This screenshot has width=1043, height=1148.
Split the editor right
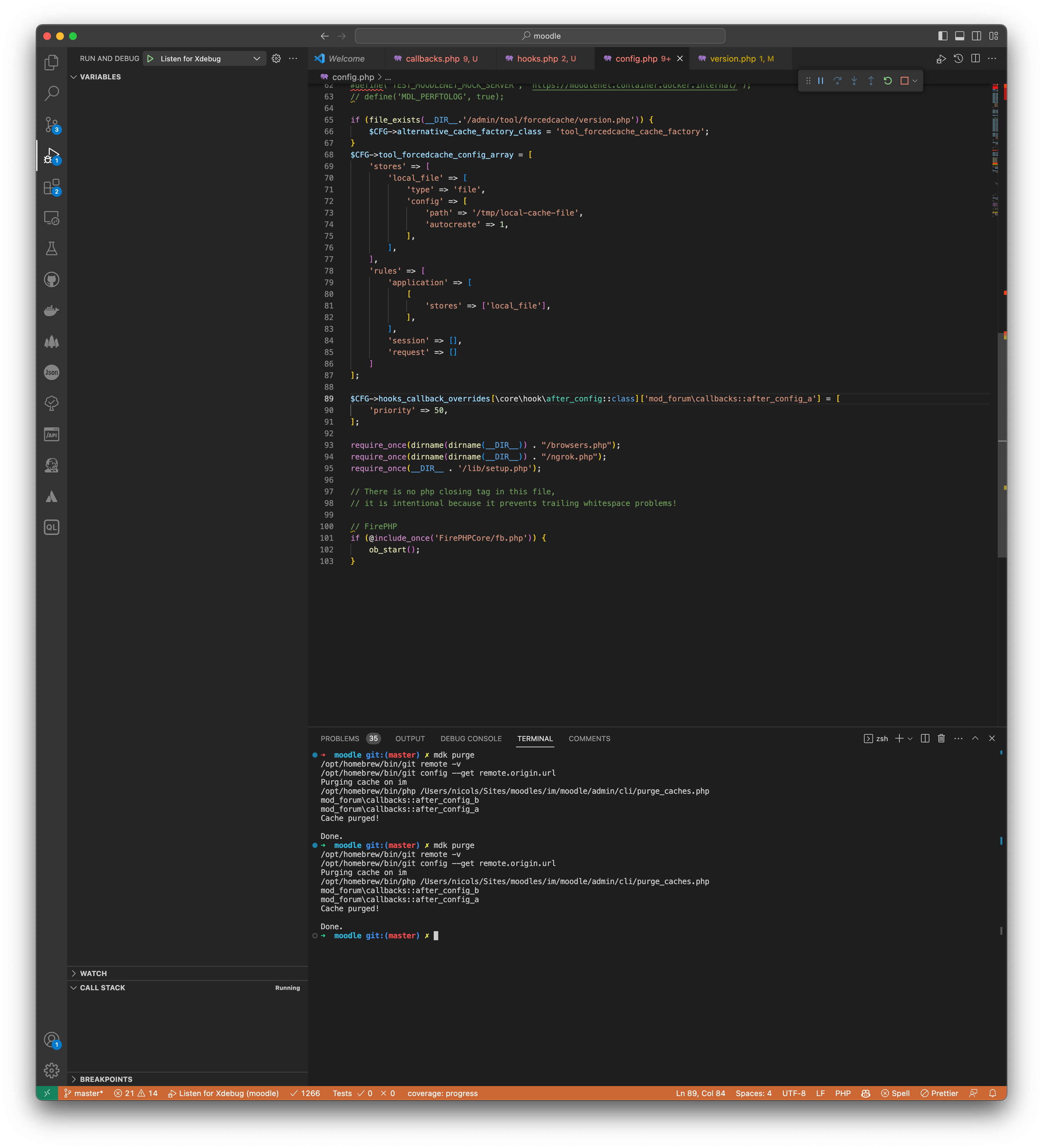click(975, 59)
